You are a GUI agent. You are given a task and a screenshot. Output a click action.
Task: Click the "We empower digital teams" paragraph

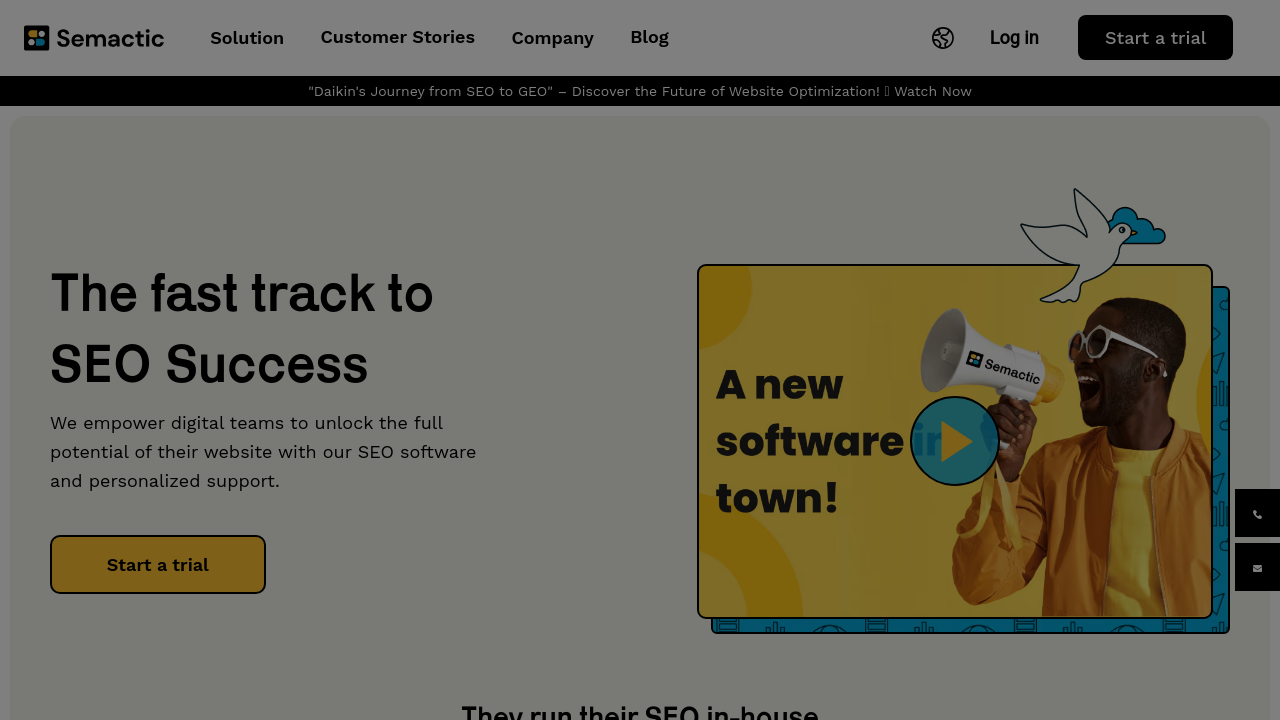(263, 452)
